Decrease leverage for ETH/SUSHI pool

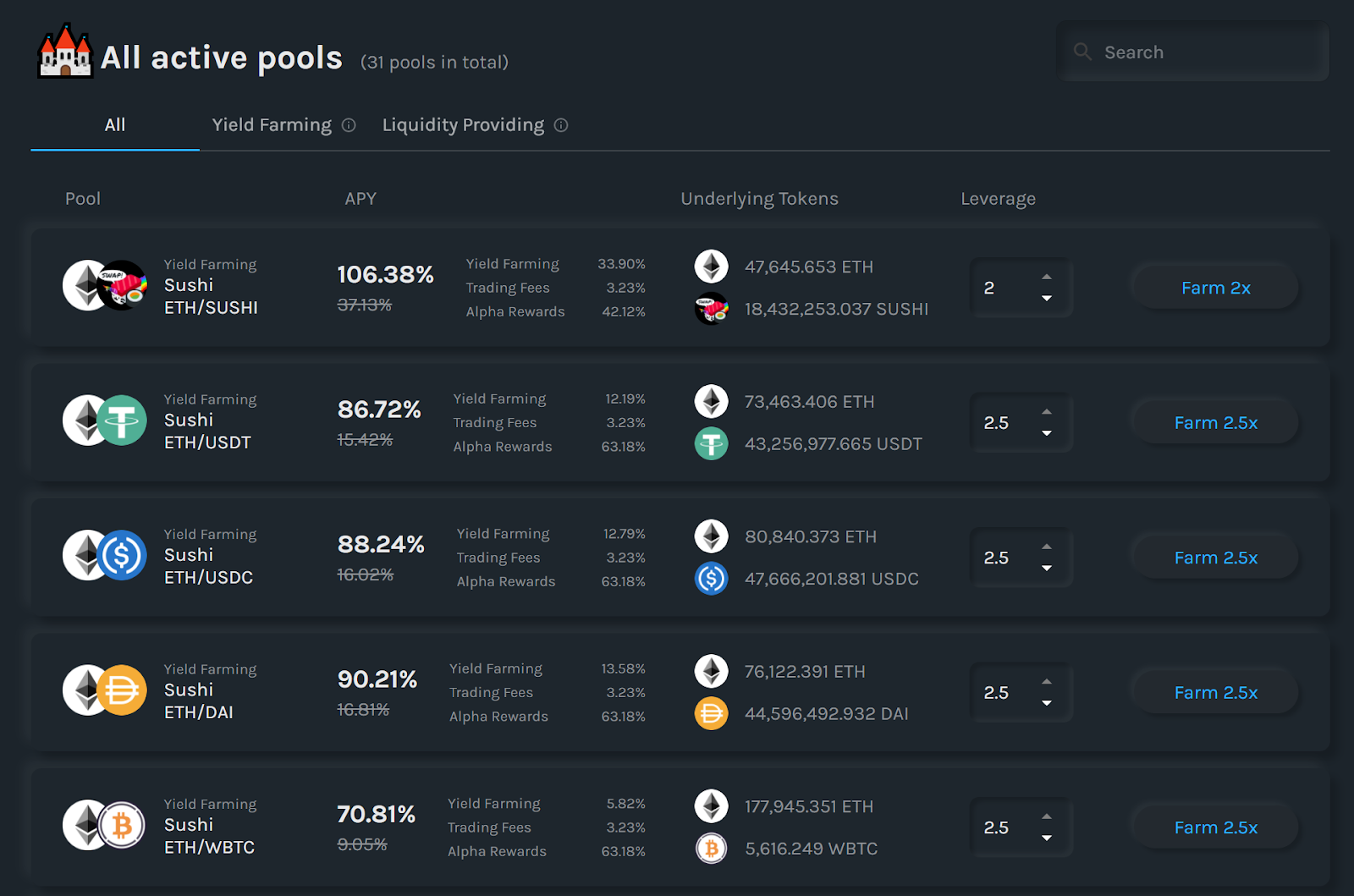click(1047, 299)
